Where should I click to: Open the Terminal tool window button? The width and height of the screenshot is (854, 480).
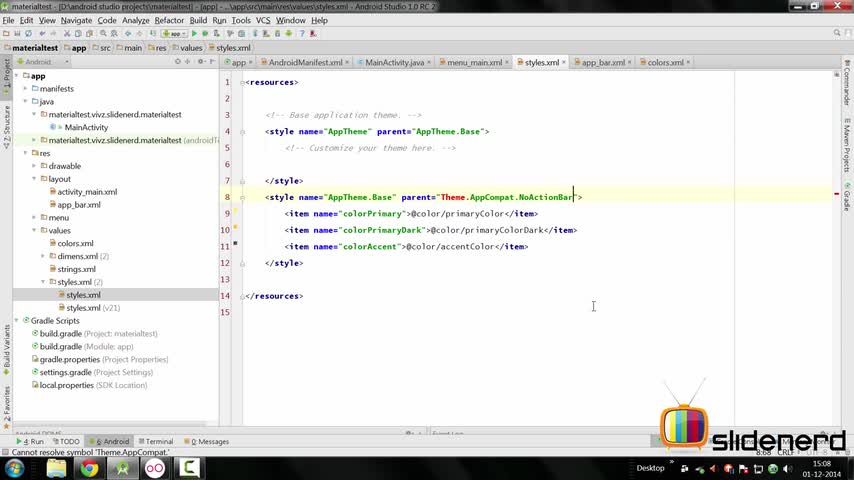(x=155, y=441)
